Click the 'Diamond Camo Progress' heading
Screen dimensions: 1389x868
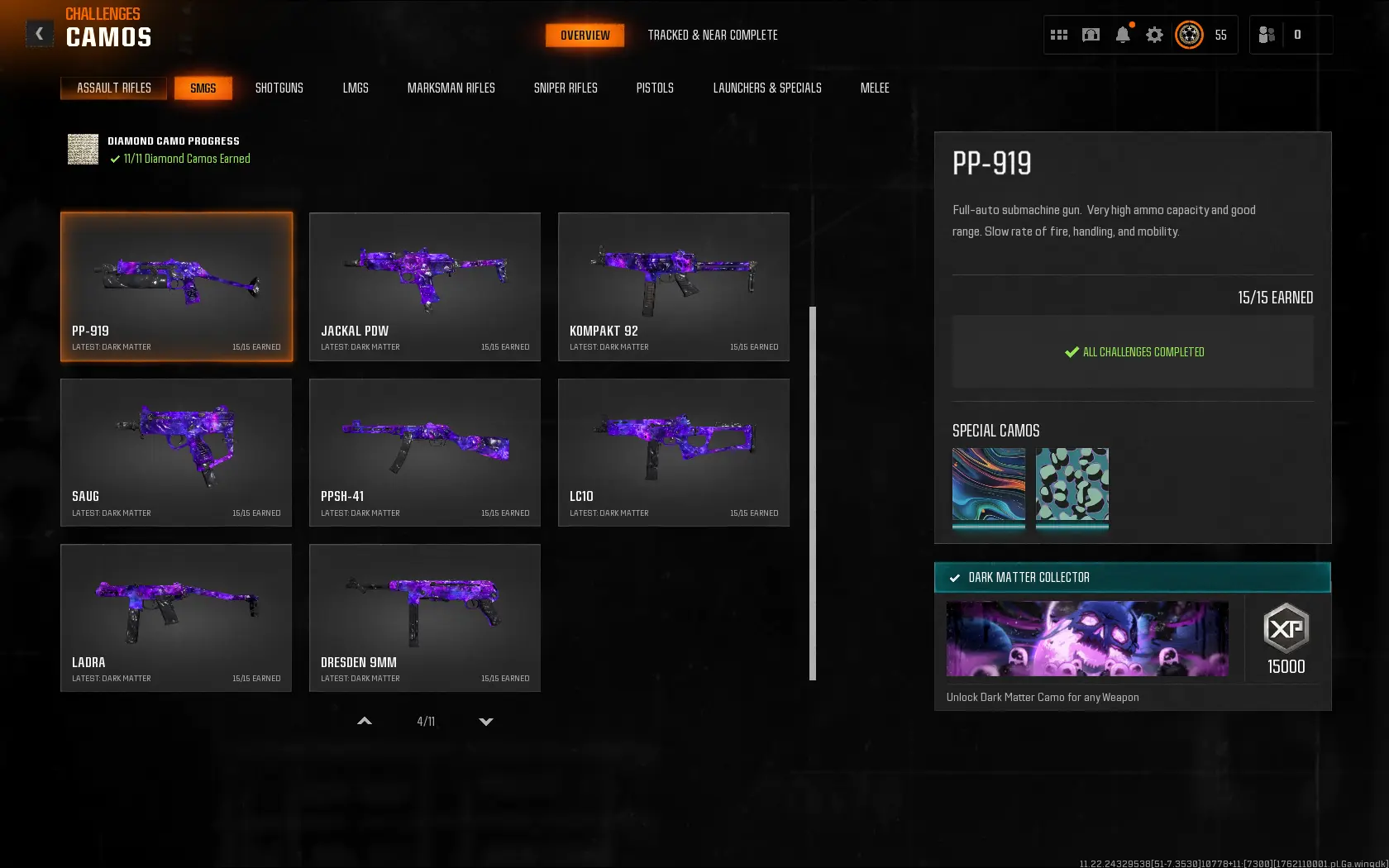pos(174,141)
